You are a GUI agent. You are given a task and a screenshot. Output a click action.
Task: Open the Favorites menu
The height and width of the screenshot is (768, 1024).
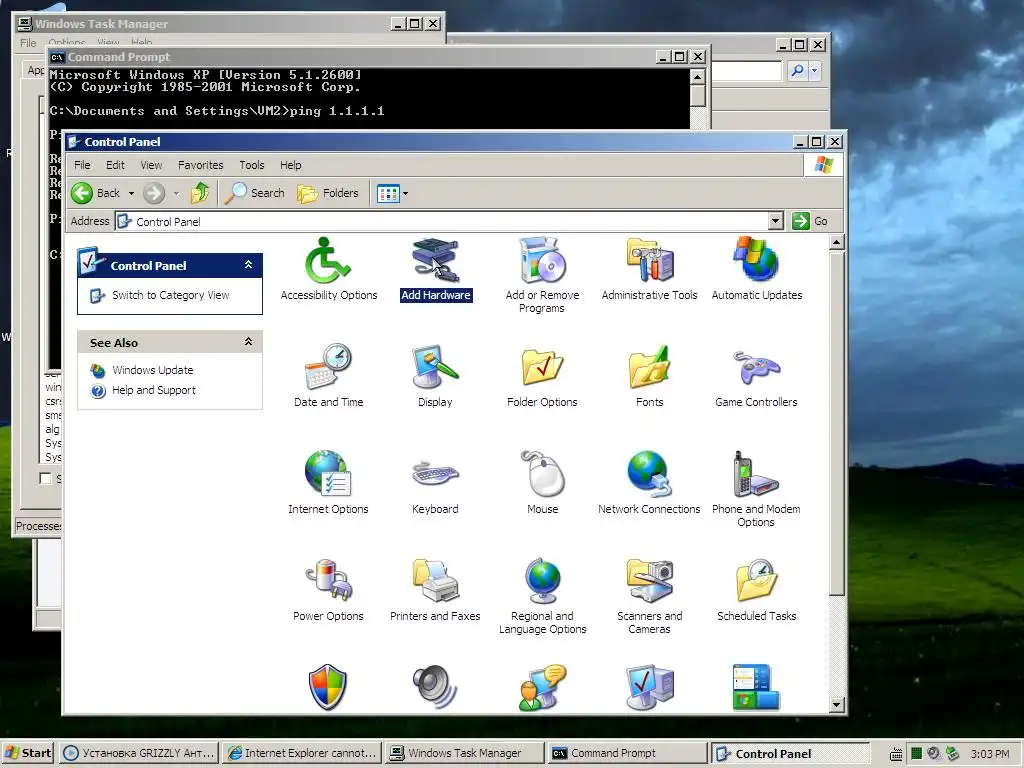pyautogui.click(x=200, y=165)
